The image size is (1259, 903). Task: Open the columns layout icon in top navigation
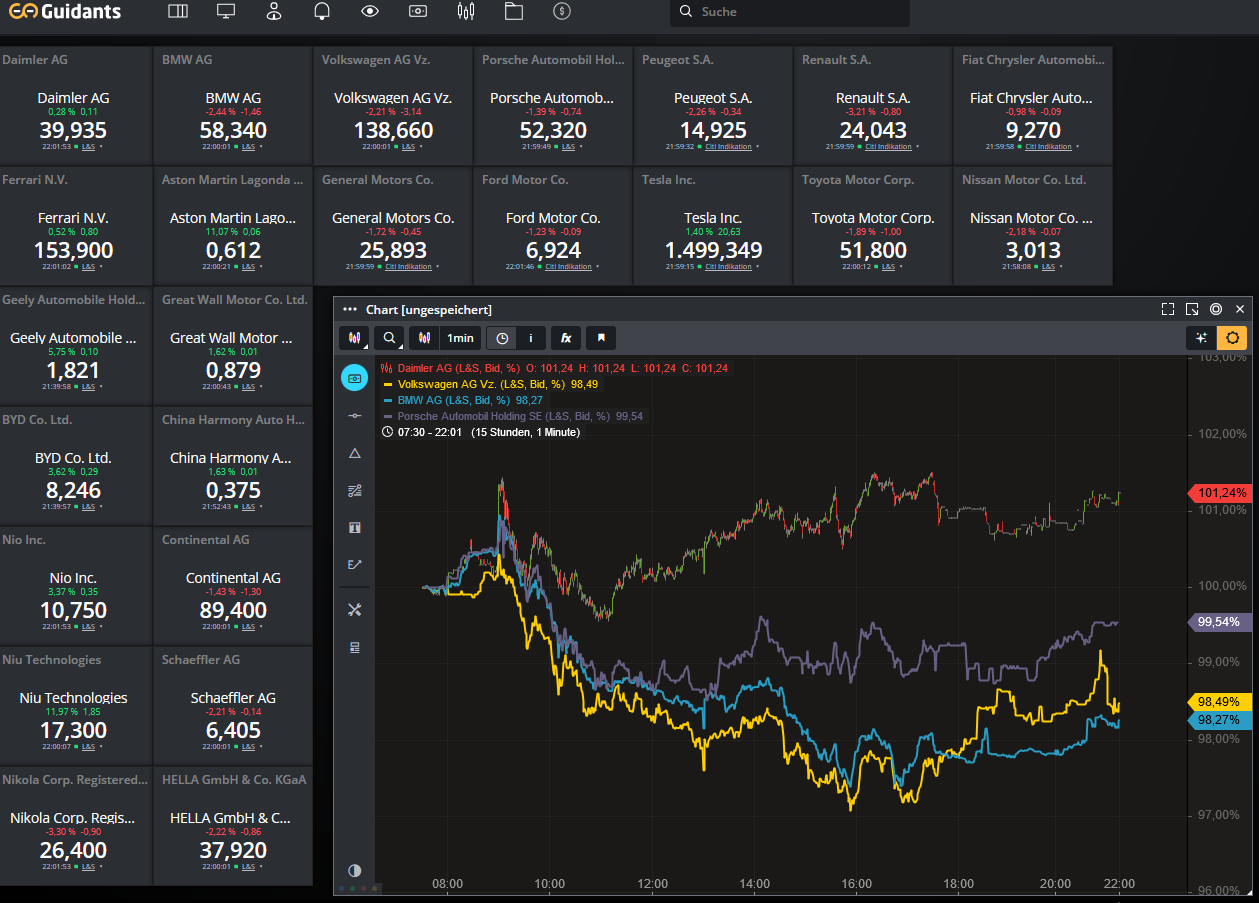[178, 12]
